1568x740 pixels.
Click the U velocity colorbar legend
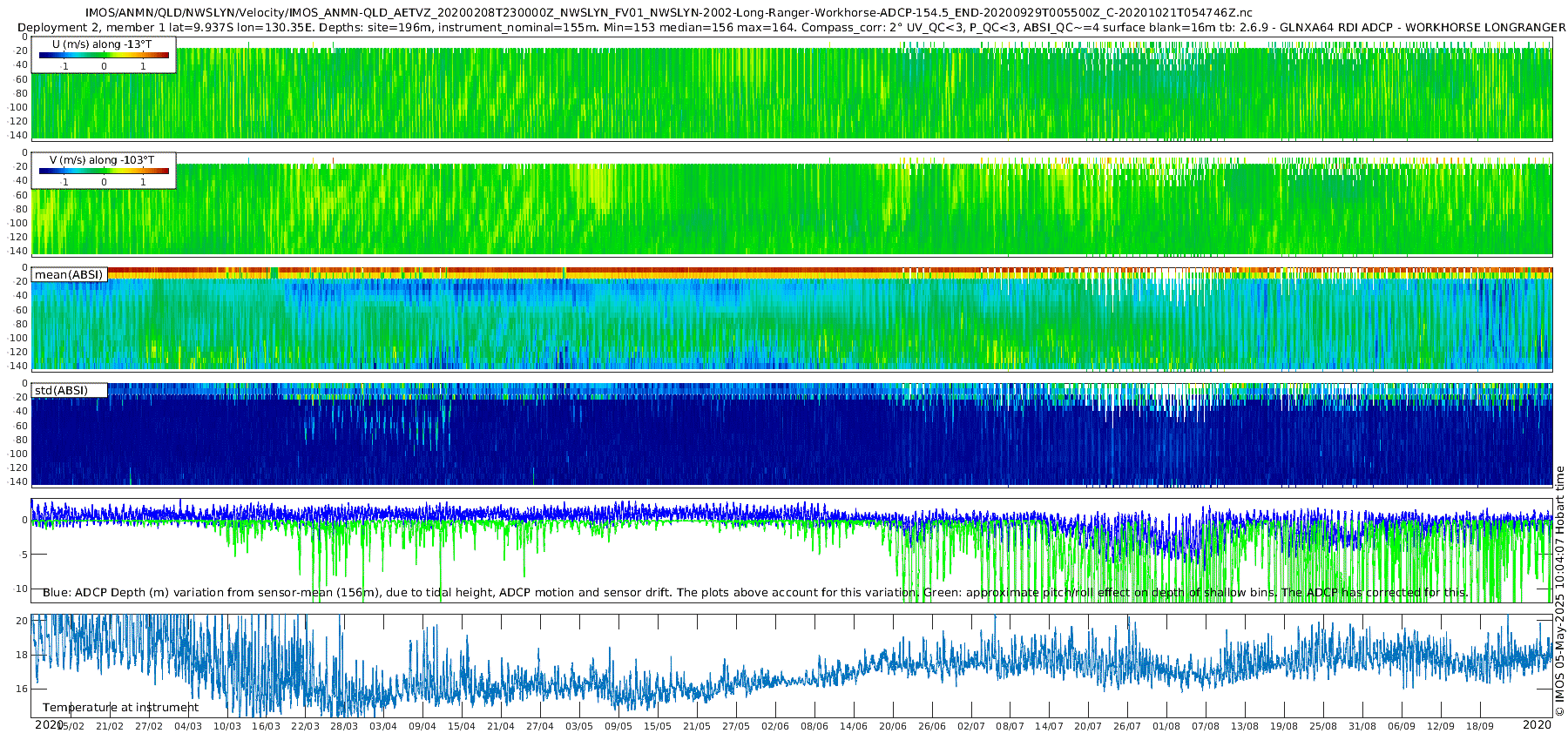104,56
